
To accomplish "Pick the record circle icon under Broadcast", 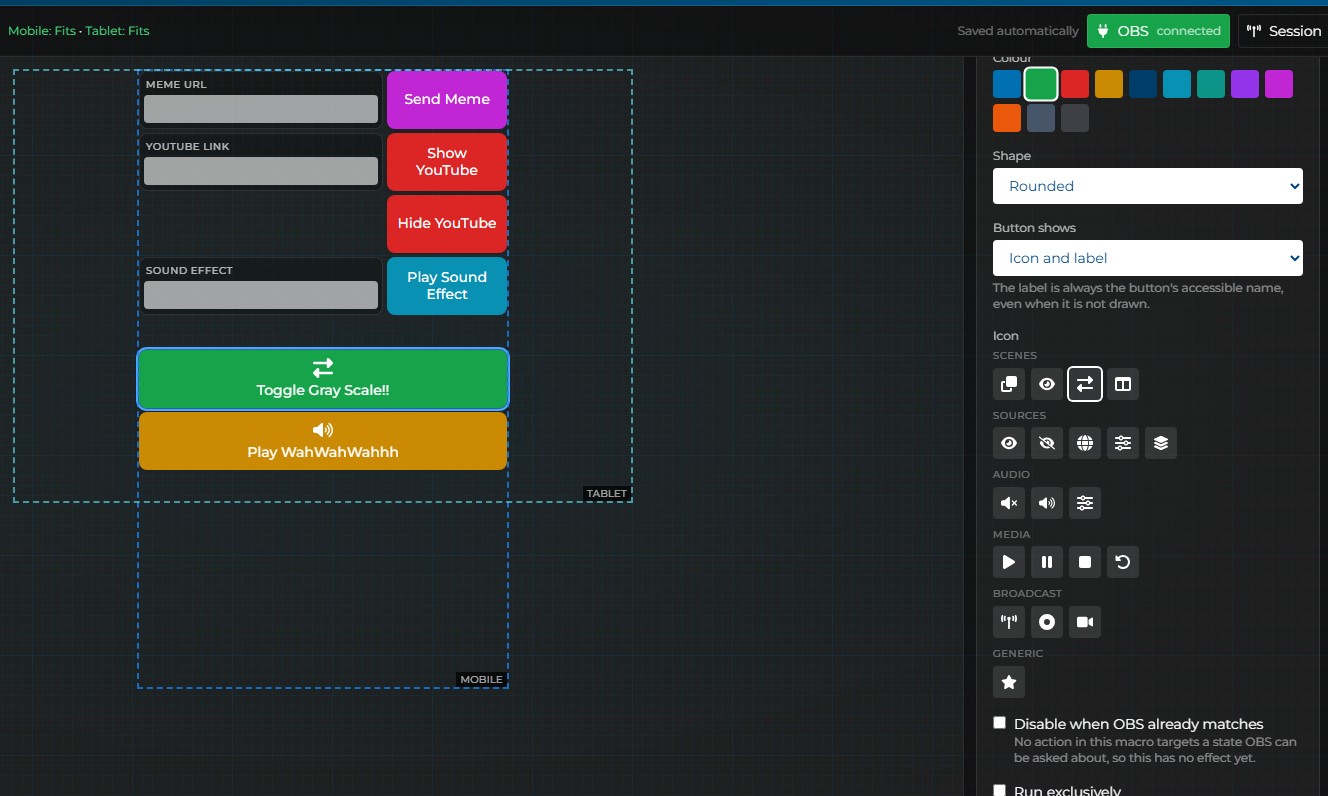I will coord(1047,622).
